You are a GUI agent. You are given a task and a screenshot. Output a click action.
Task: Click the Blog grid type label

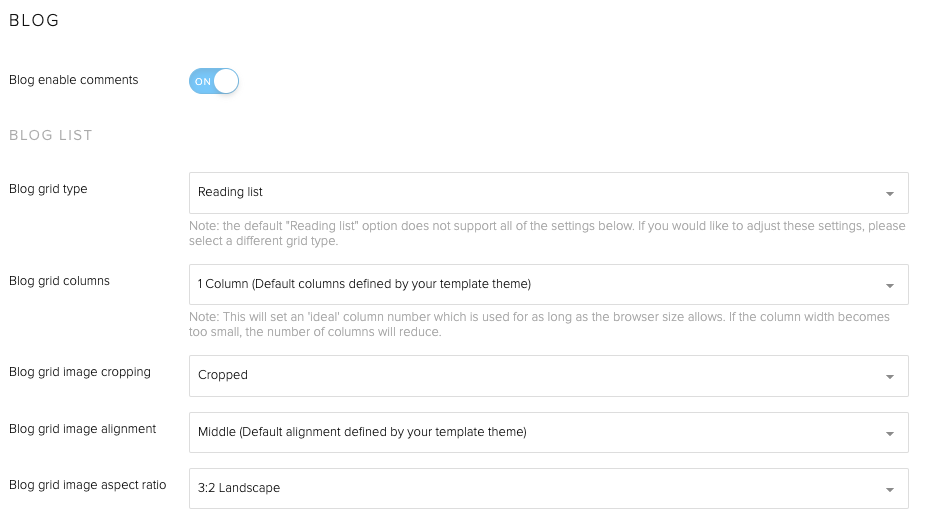tap(48, 189)
